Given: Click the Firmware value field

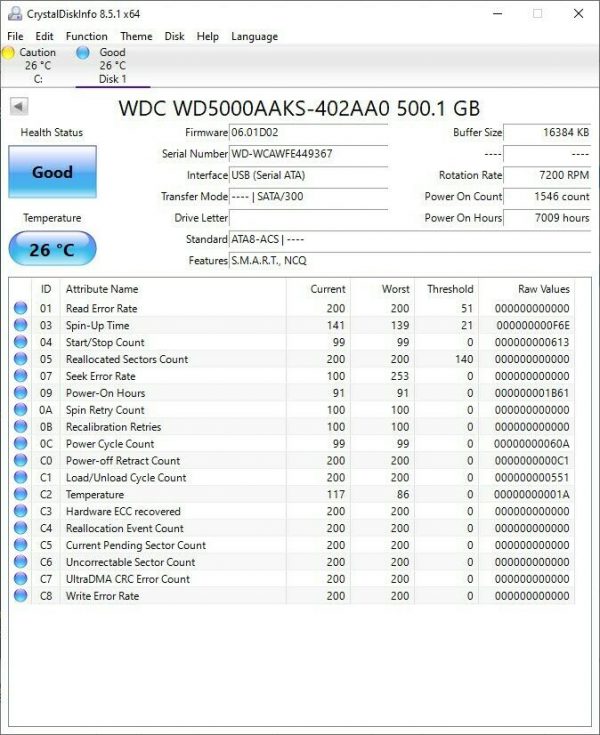Looking at the screenshot, I should [308, 133].
